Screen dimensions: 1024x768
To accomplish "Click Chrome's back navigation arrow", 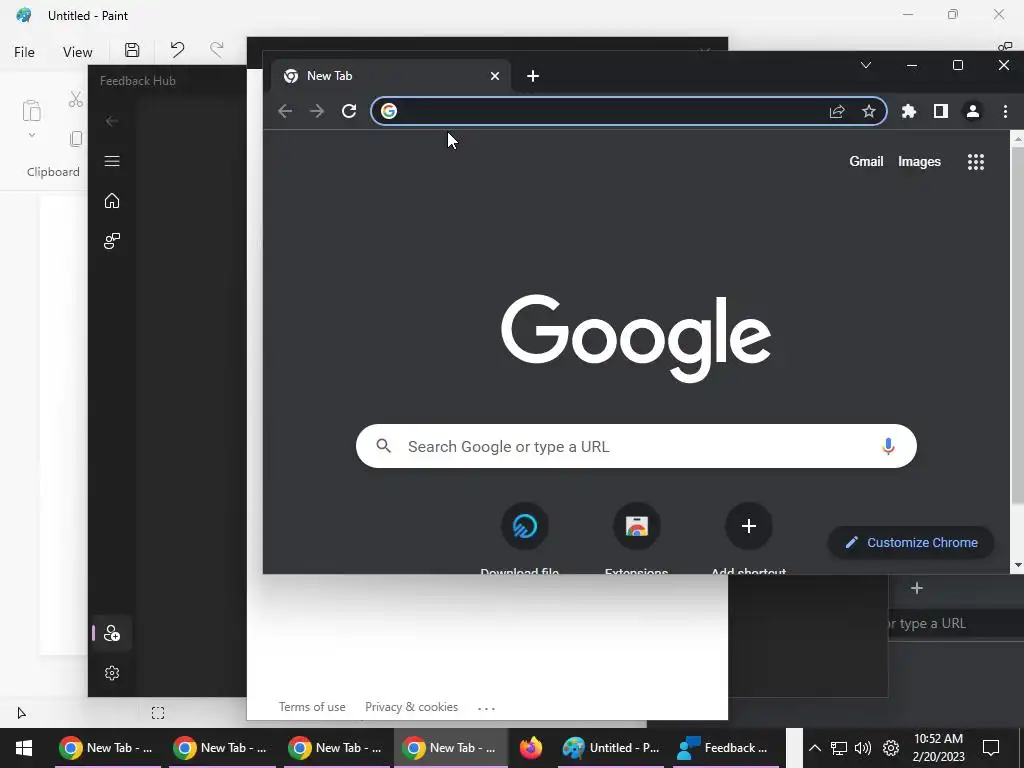I will click(x=285, y=111).
